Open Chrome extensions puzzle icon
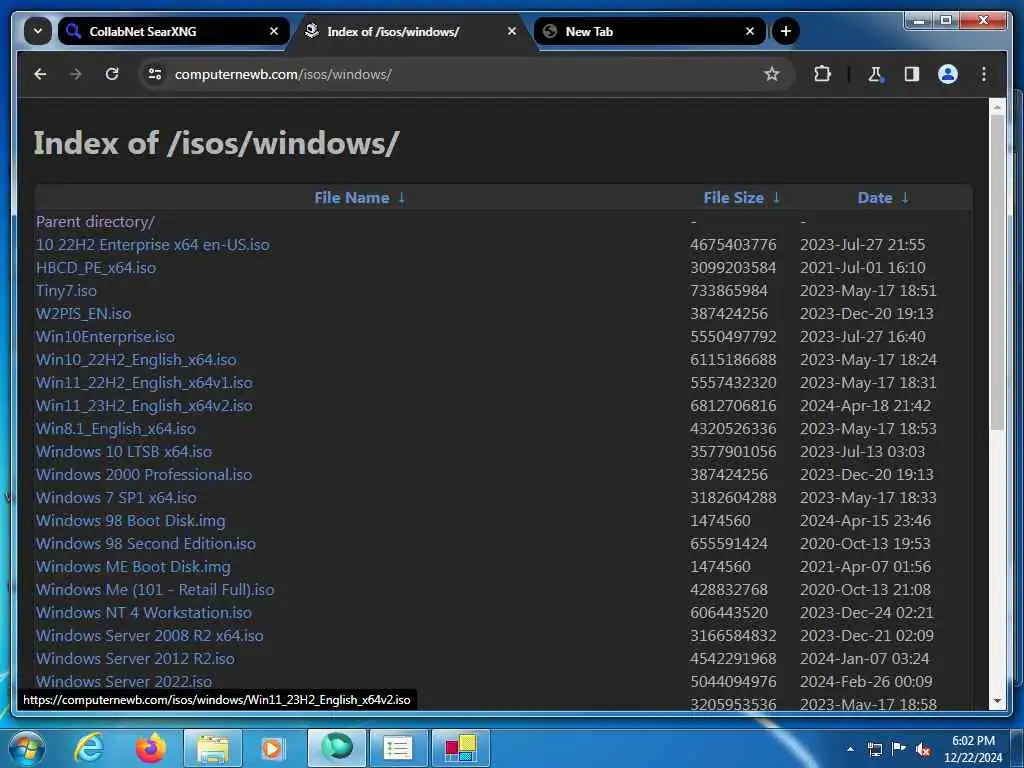The width and height of the screenshot is (1024, 768). pos(822,74)
